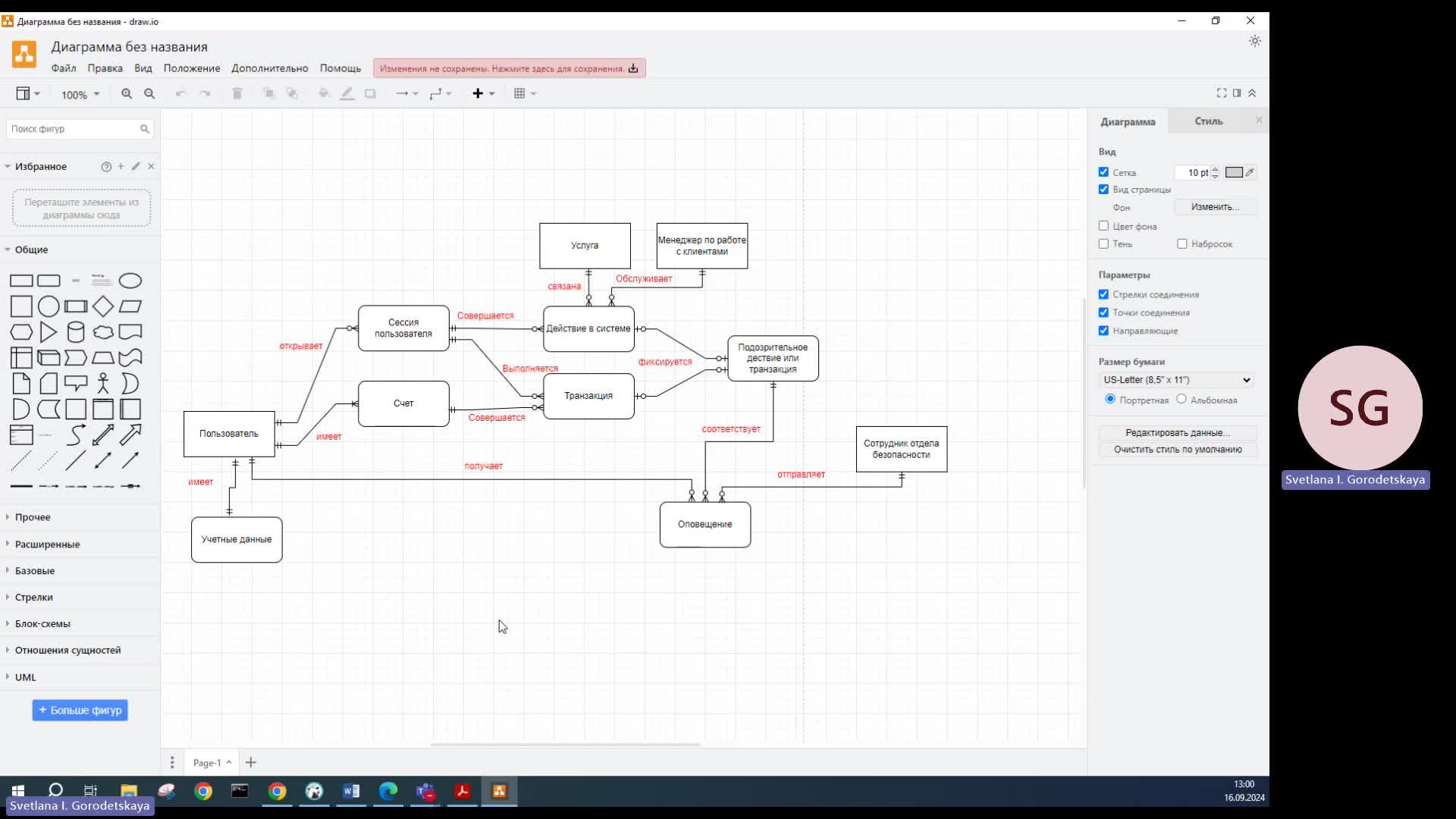Select the actor stick figure shape

point(103,384)
